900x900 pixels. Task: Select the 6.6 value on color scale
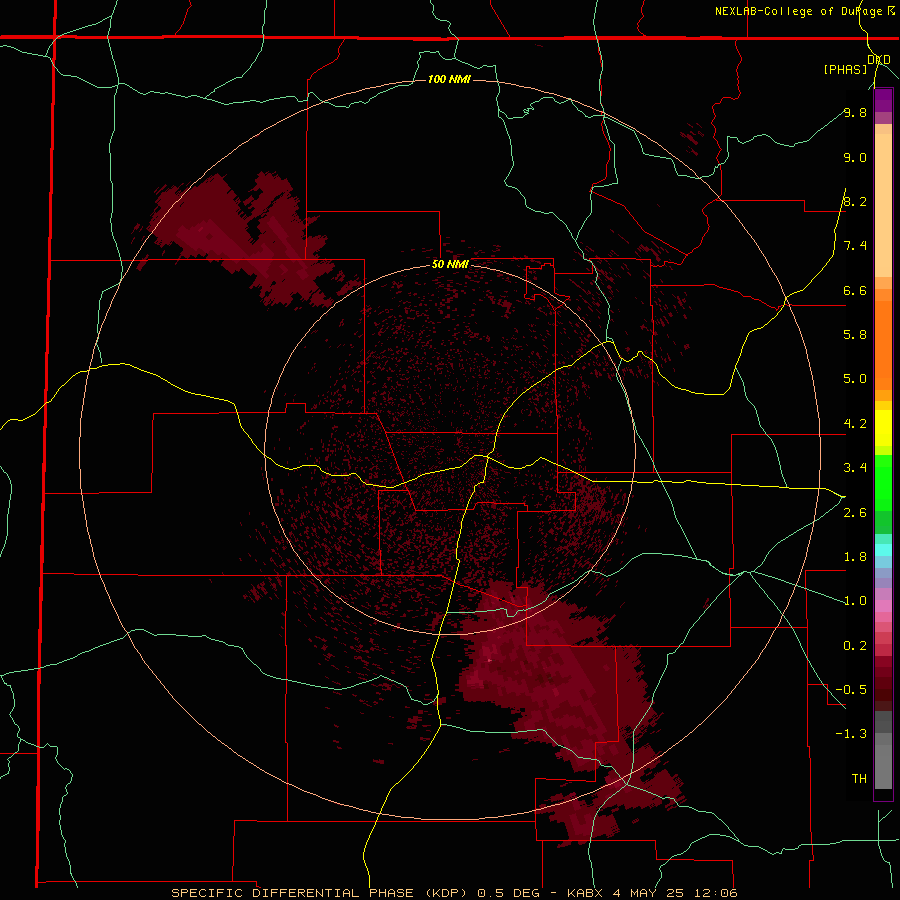pos(855,290)
